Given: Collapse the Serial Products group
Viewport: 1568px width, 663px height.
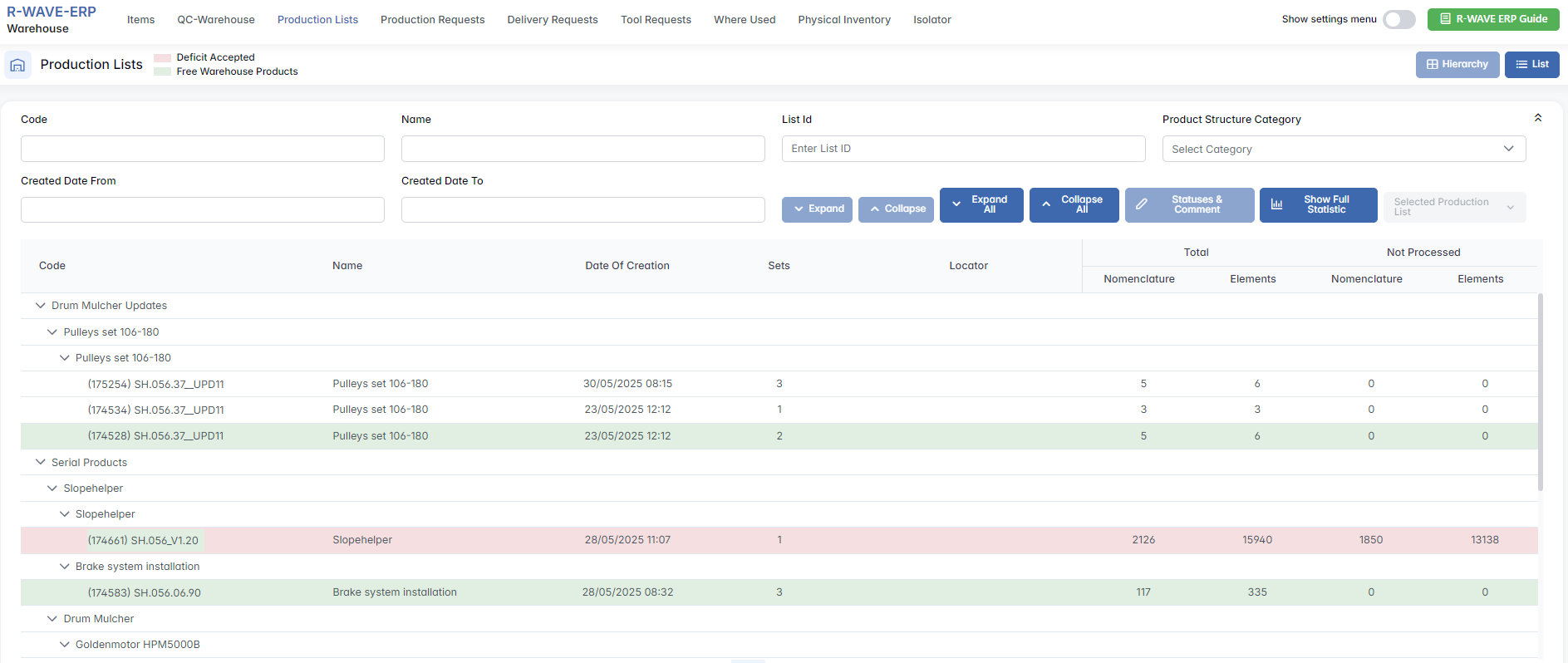Looking at the screenshot, I should 40,462.
